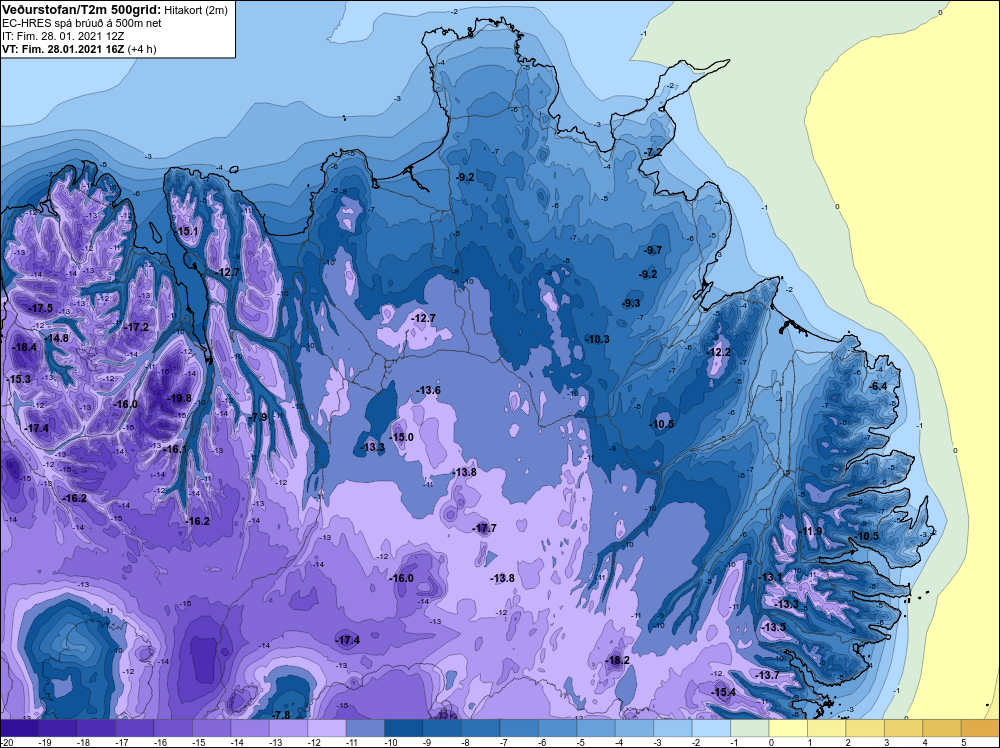Click the temperature value -10.3

[x=597, y=339]
